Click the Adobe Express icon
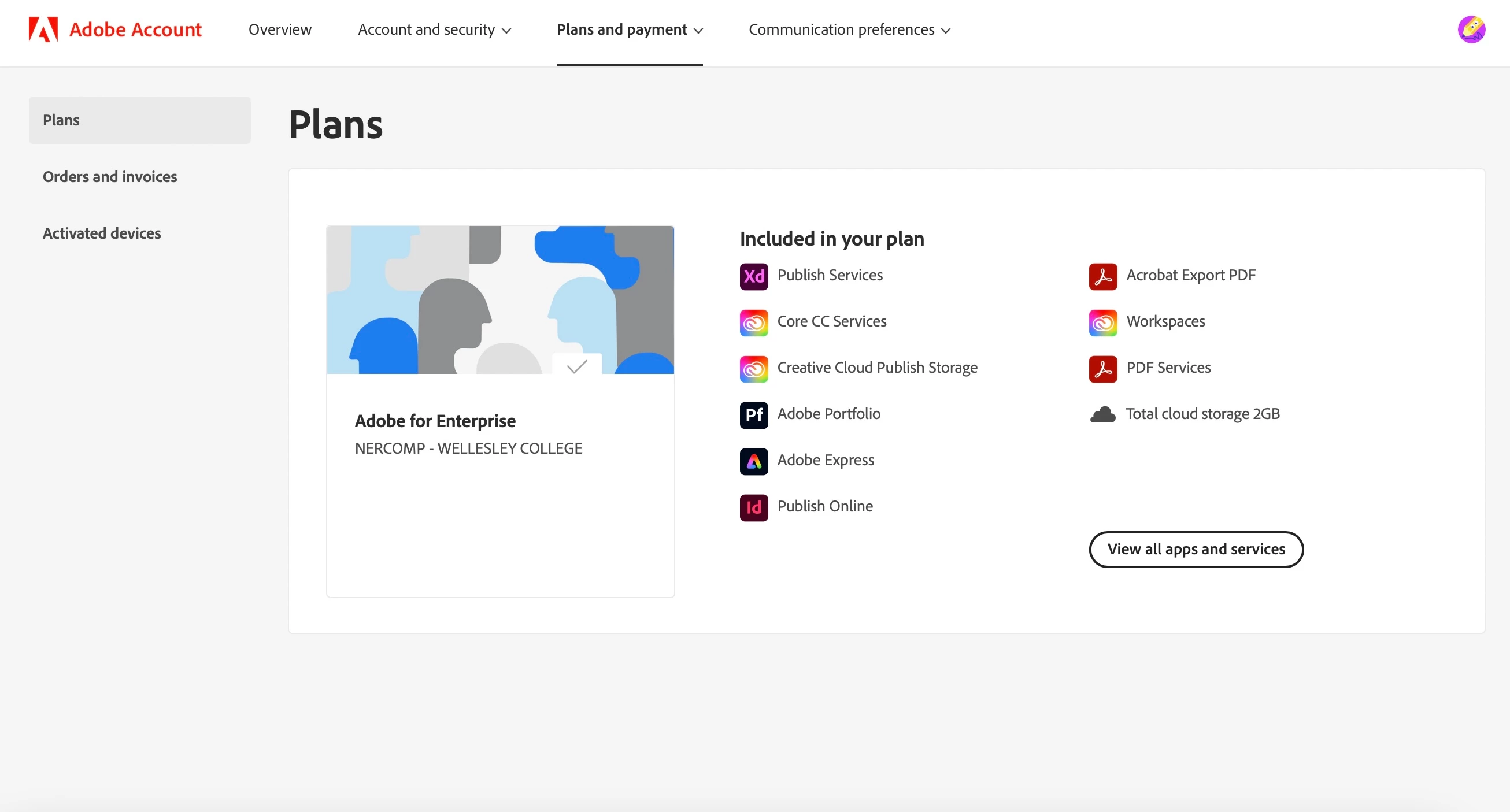This screenshot has height=812, width=1510. click(x=753, y=461)
